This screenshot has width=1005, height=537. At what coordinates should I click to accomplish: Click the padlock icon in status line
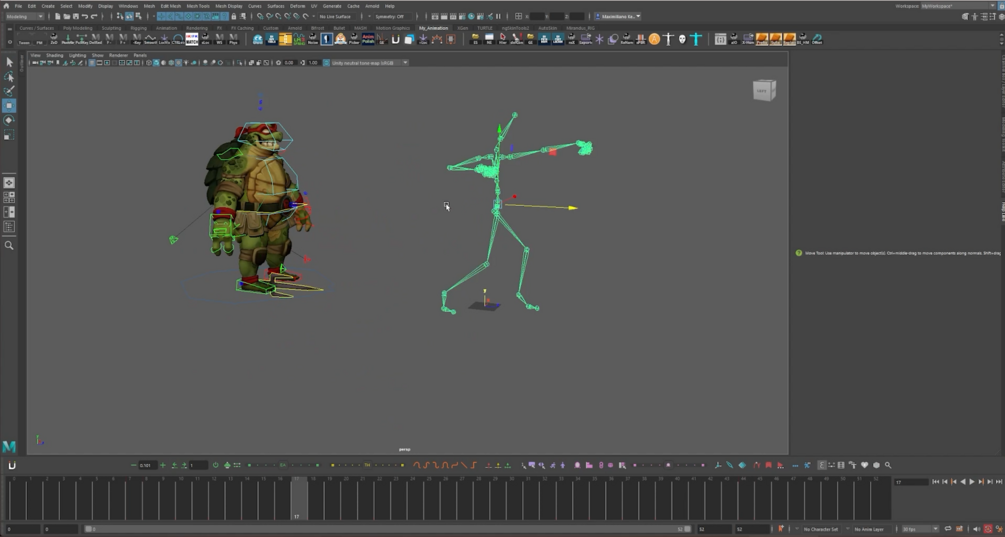pyautogui.click(x=233, y=16)
